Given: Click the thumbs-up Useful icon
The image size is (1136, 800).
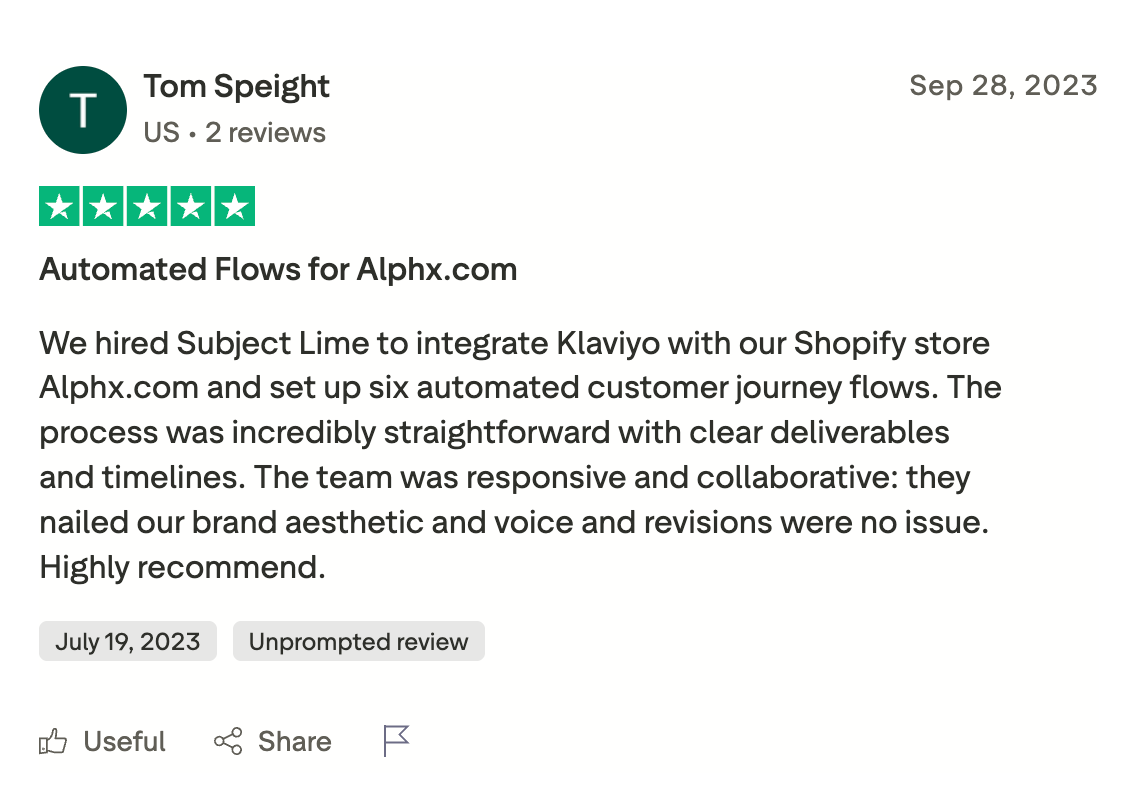Looking at the screenshot, I should 53,742.
